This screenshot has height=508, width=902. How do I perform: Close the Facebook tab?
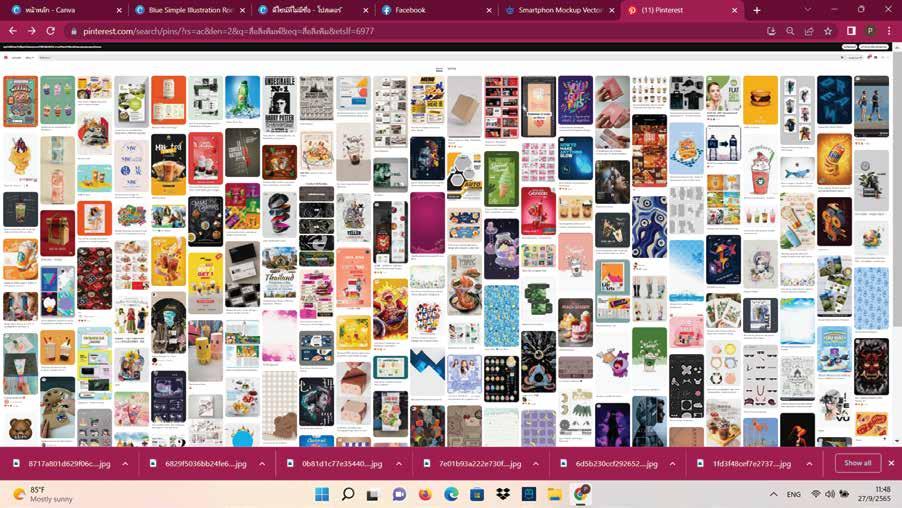[489, 10]
